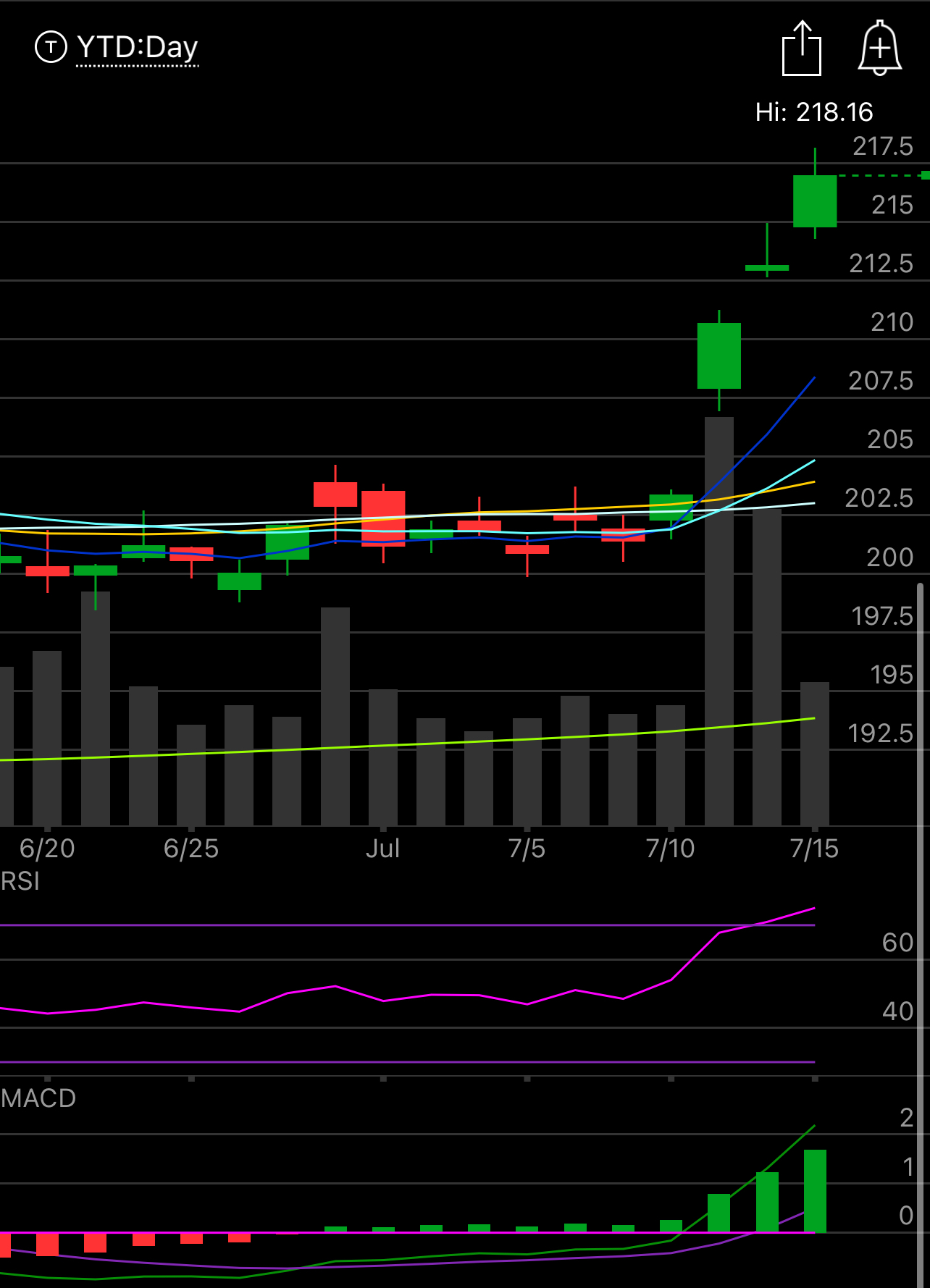
Task: Tap the vertical scrollbar on the right edge
Action: pos(921,934)
